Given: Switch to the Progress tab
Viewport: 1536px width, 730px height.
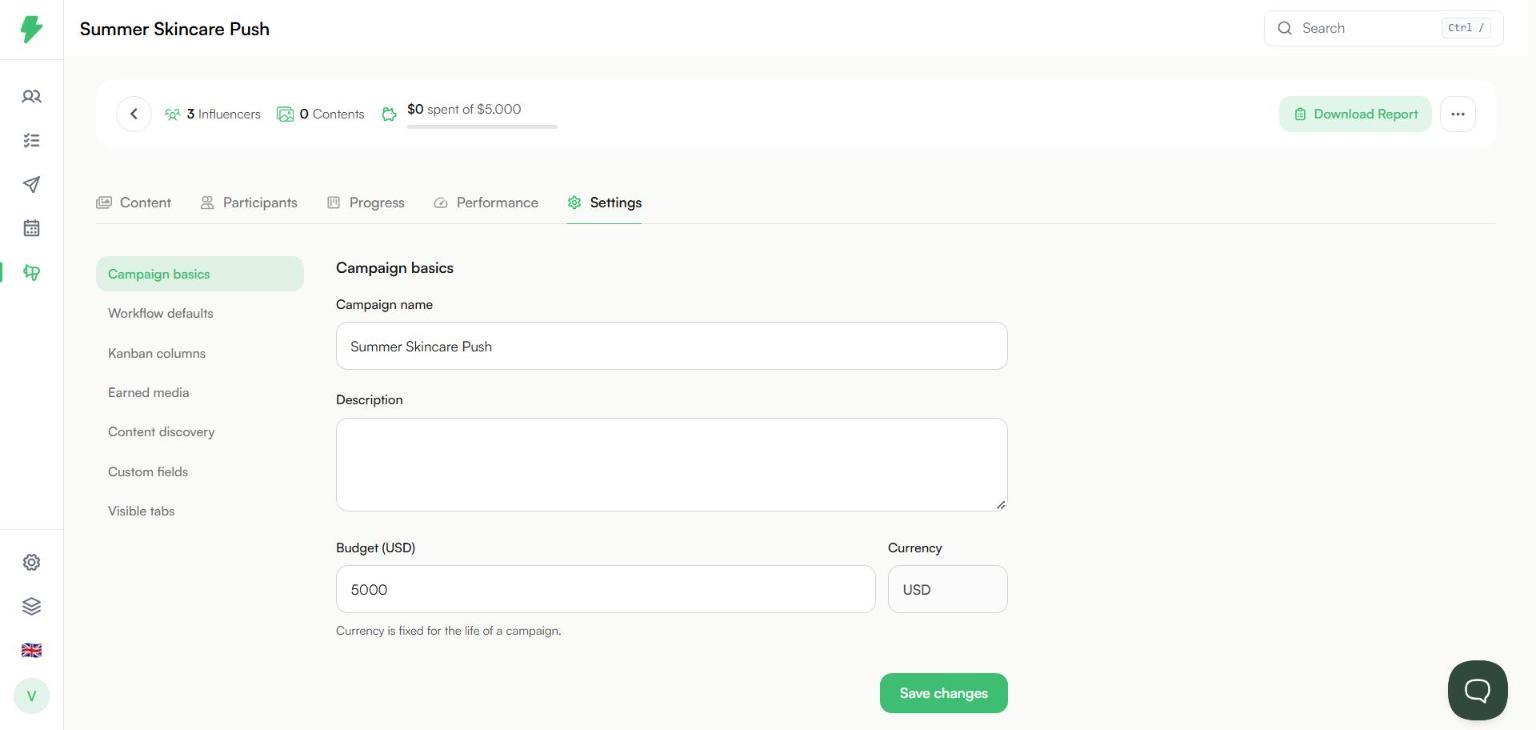Looking at the screenshot, I should click(366, 202).
